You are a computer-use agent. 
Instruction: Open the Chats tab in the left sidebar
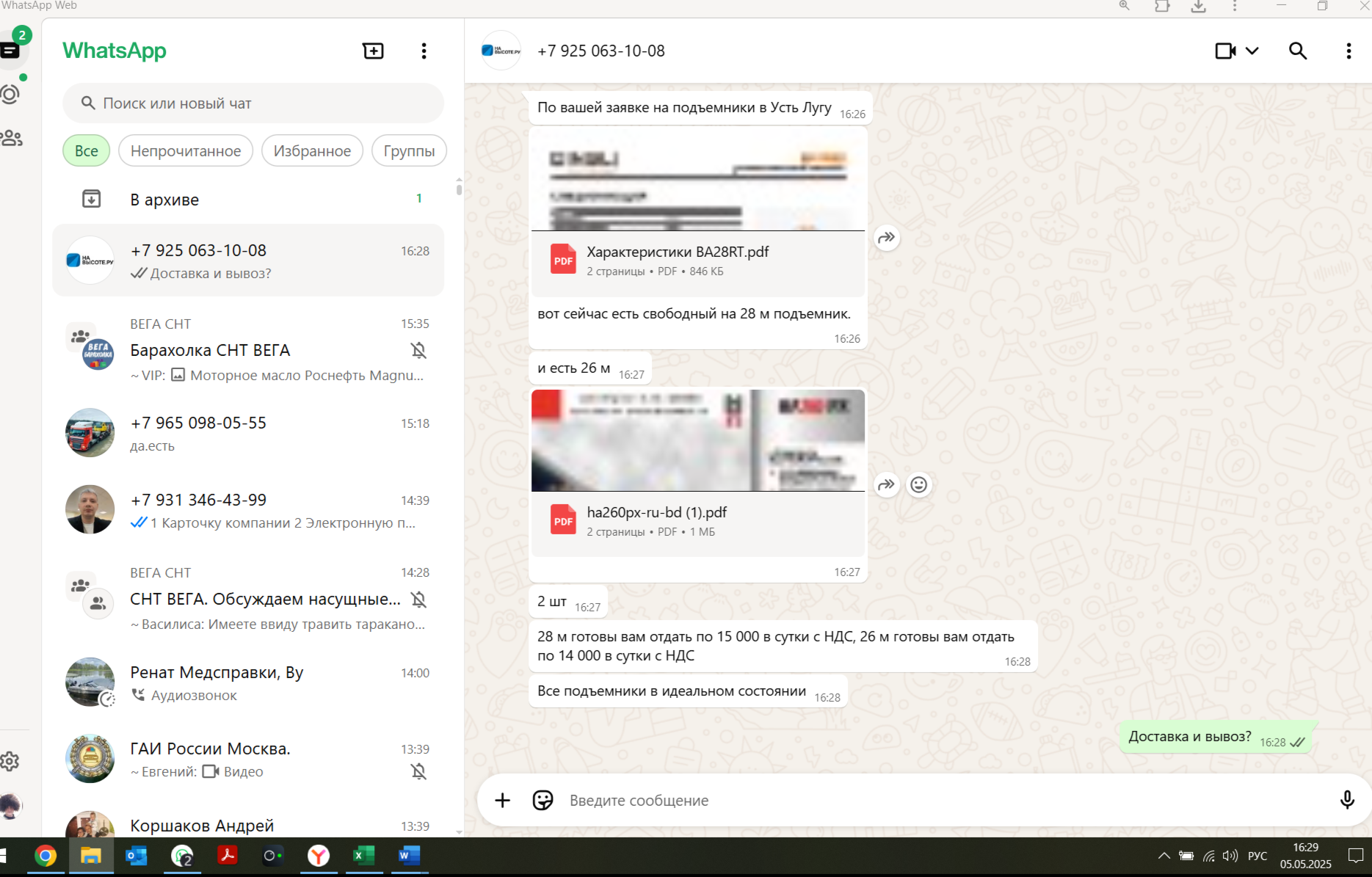pos(10,50)
